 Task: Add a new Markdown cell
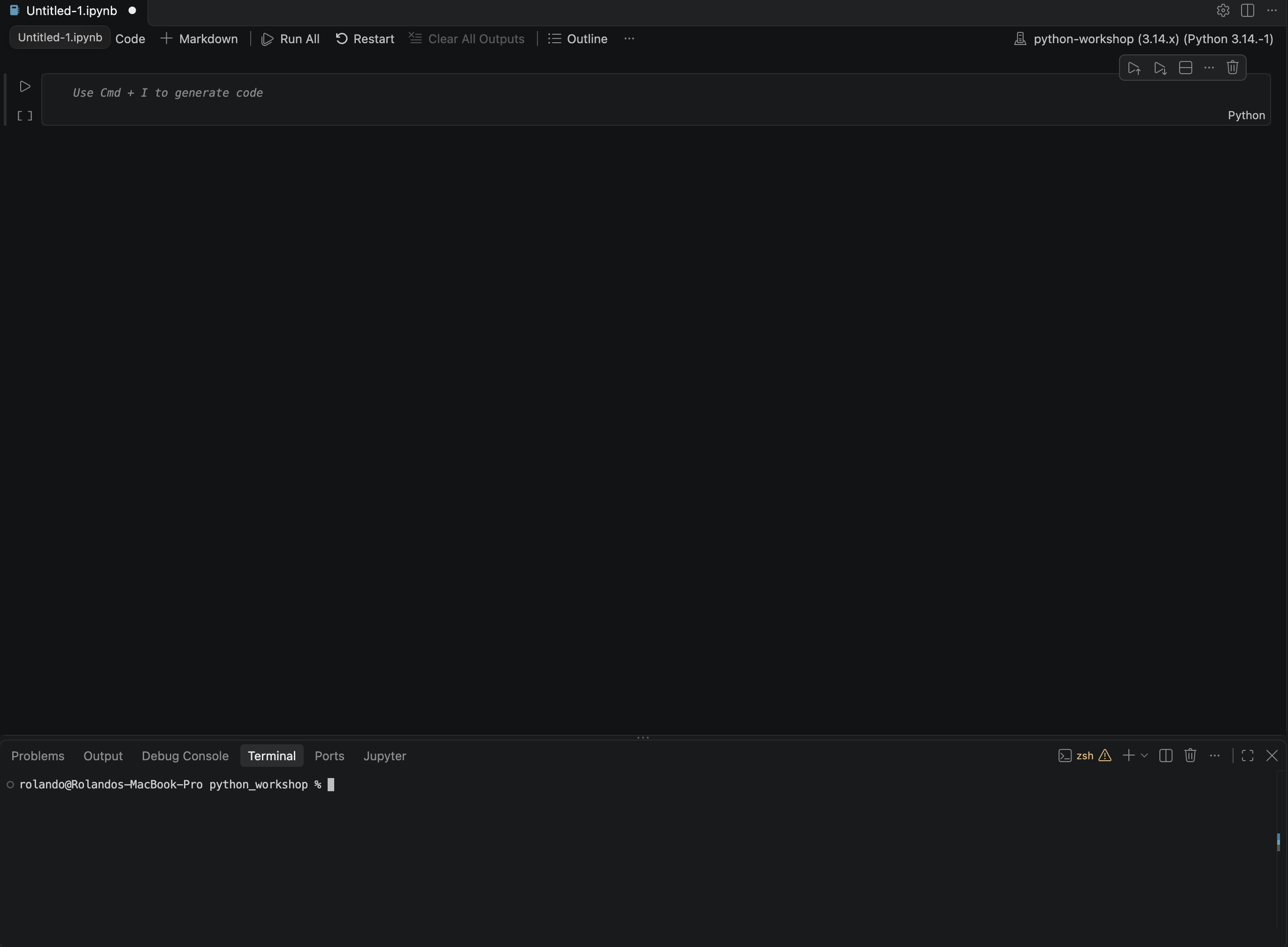[x=199, y=39]
